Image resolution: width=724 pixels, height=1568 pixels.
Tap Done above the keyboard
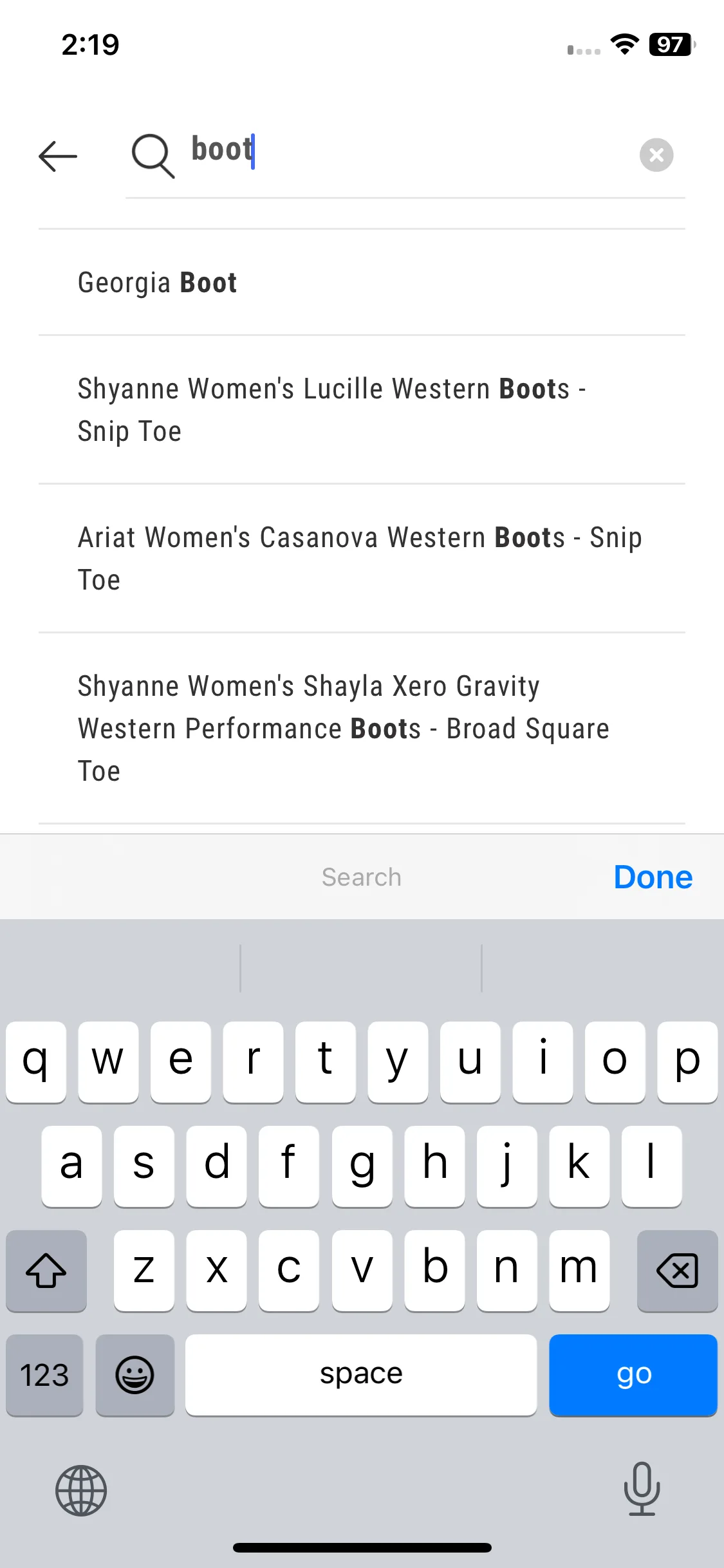pyautogui.click(x=653, y=877)
